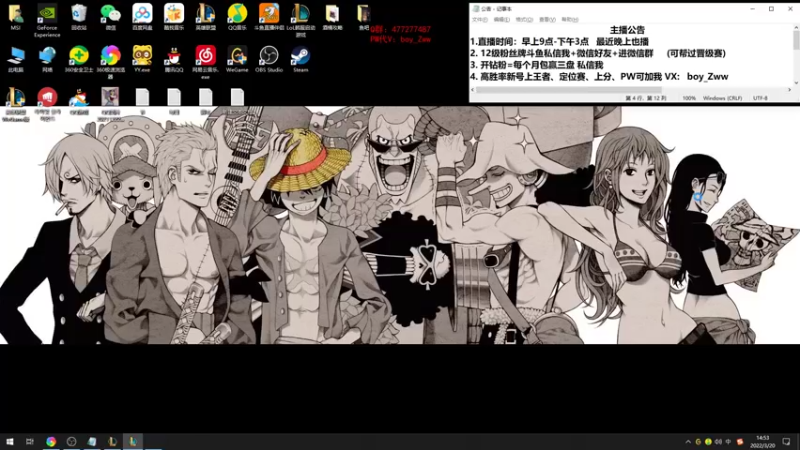Launch 360 Security Guard (360安全卫士)
Viewport: 800px width, 450px height.
[79, 59]
